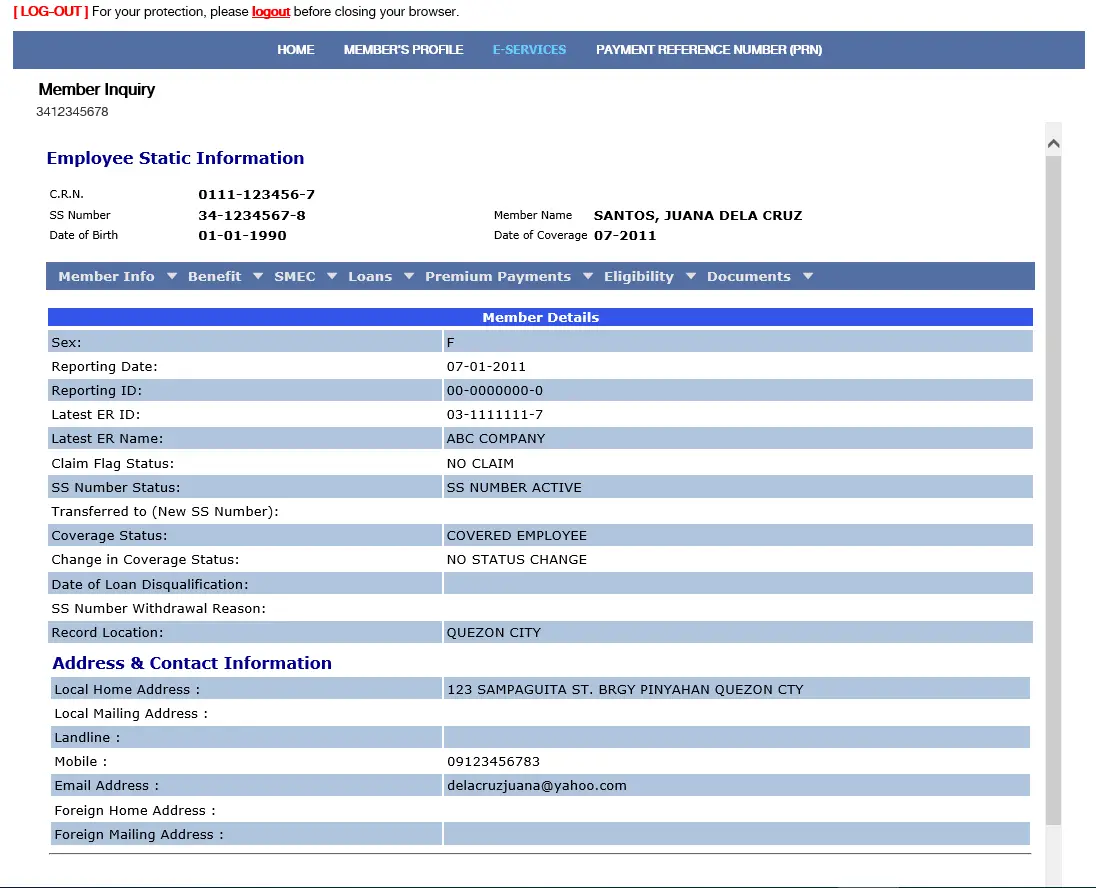Open the Eligibility dropdown menu
Viewport: 1096px width, 888px height.
click(x=639, y=276)
